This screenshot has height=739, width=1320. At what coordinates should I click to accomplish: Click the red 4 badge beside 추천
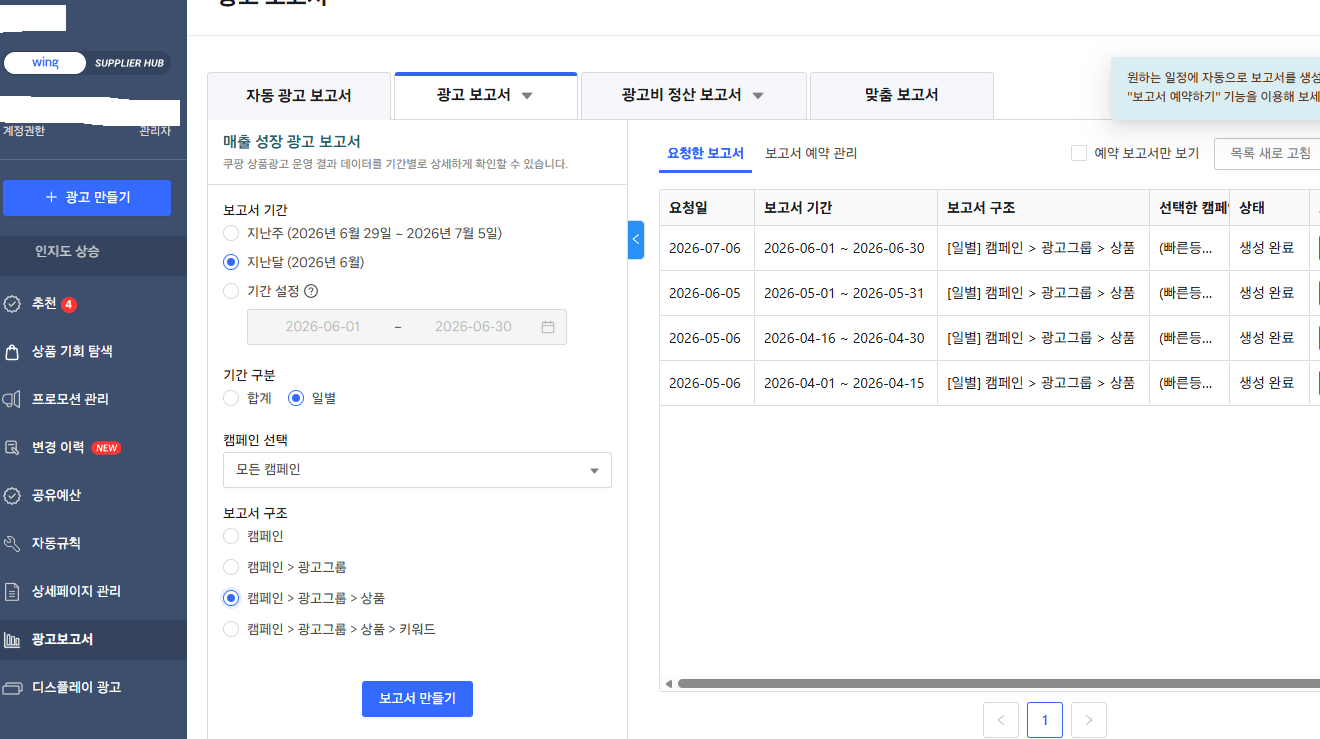(69, 304)
